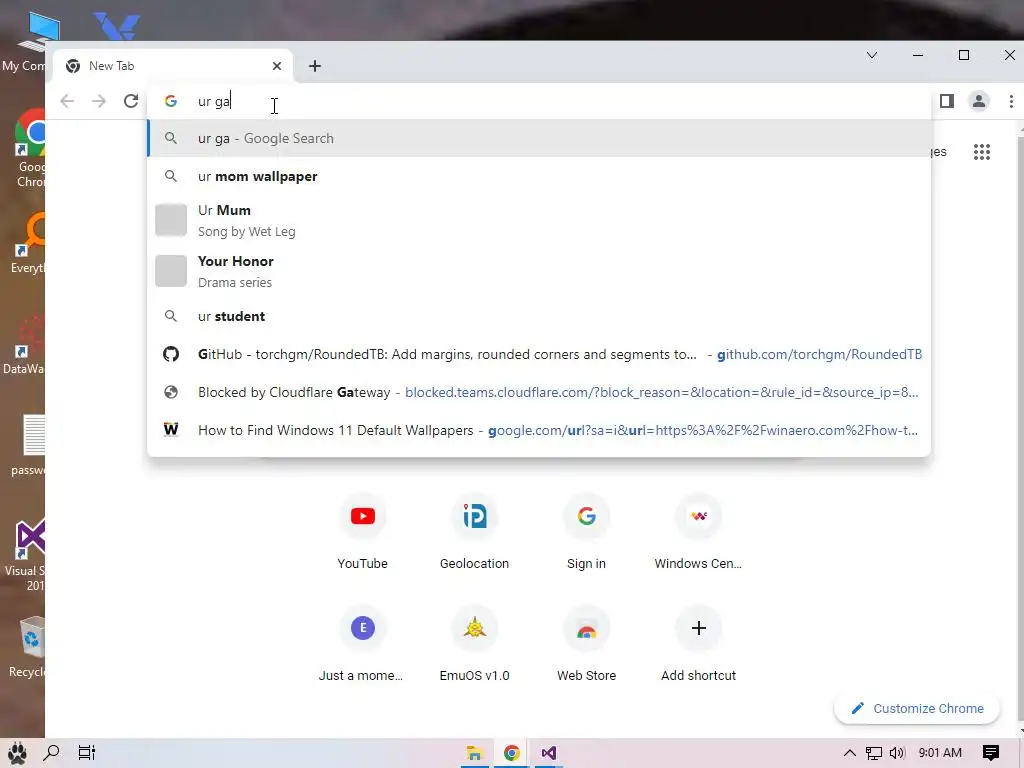Viewport: 1024px width, 768px height.
Task: Open the Chrome profile avatar
Action: [x=979, y=101]
